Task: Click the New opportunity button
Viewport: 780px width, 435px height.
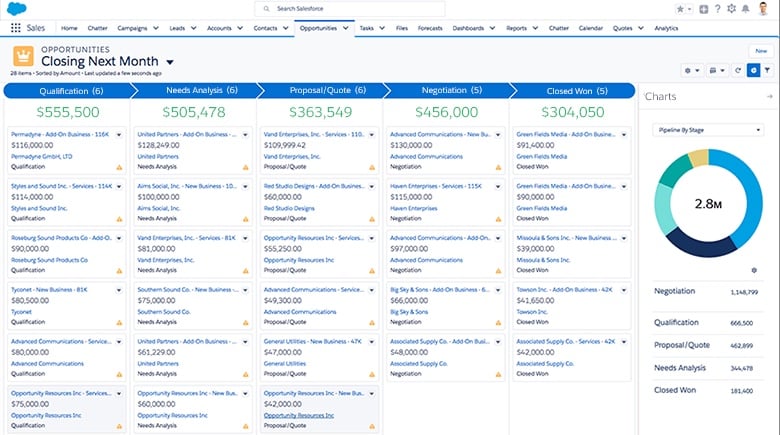Action: 761,51
